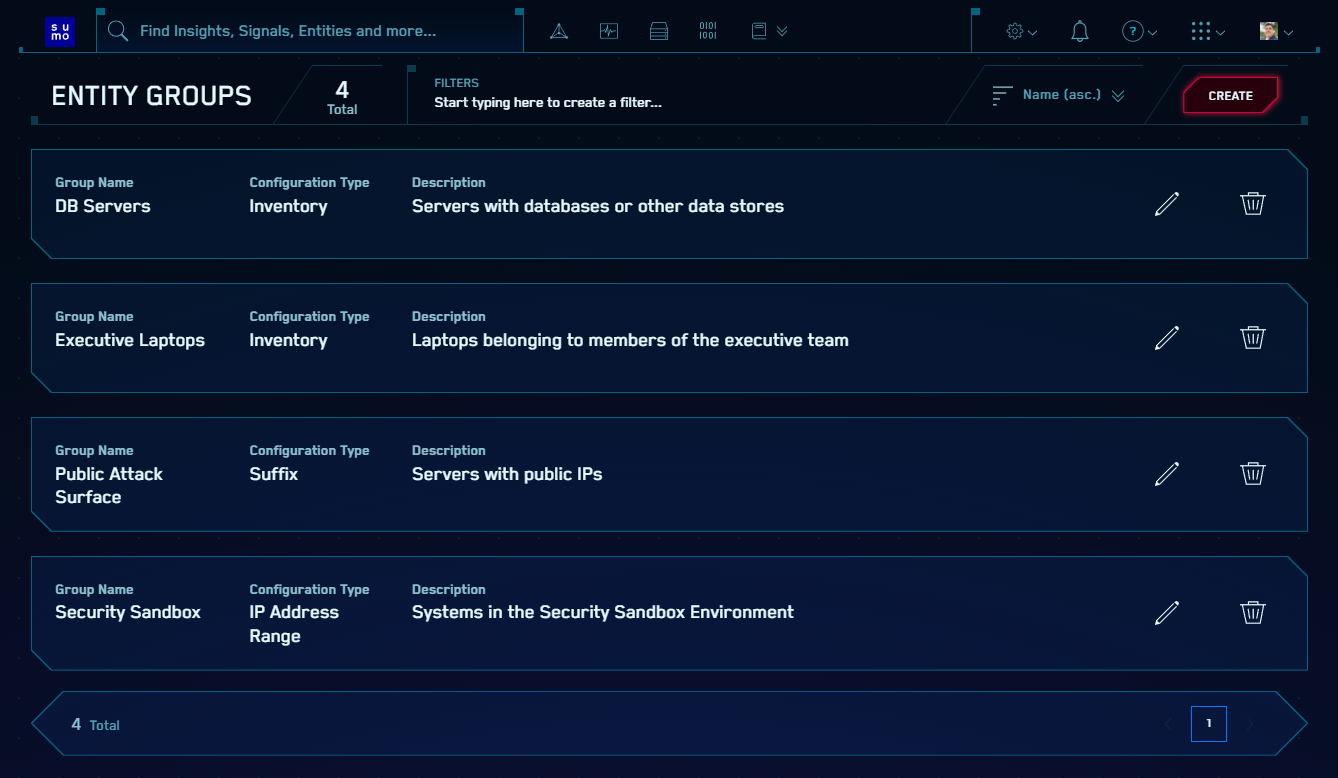Open the apps grid dropdown

point(1206,31)
